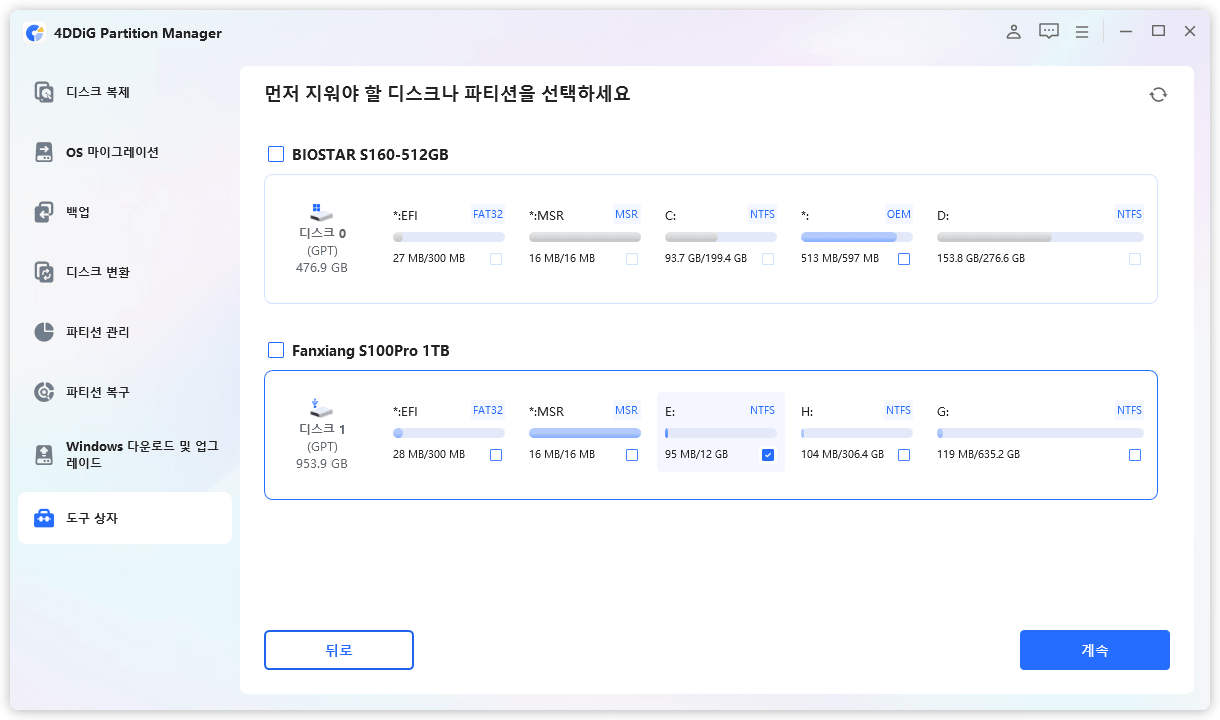Click the 953.9 GB disk size label
Image resolution: width=1220 pixels, height=720 pixels.
click(x=322, y=464)
